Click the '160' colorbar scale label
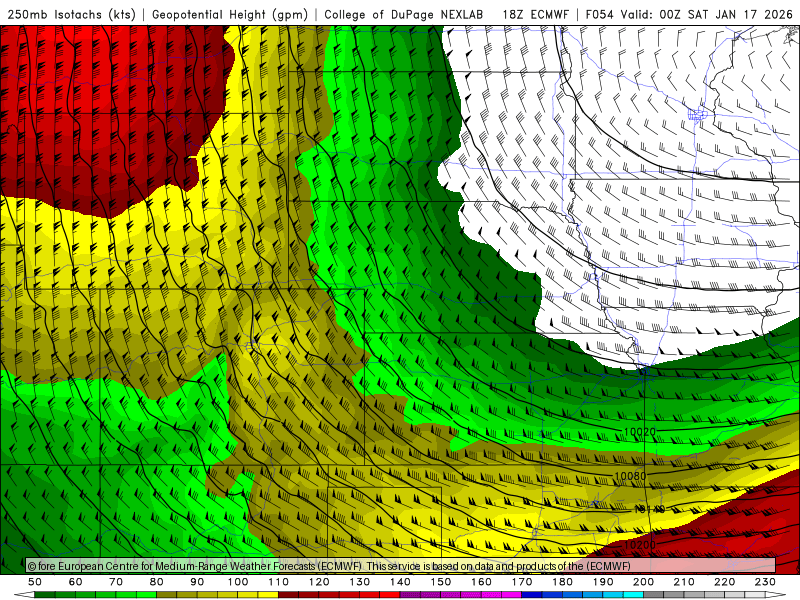This screenshot has width=800, height=600. point(481,582)
